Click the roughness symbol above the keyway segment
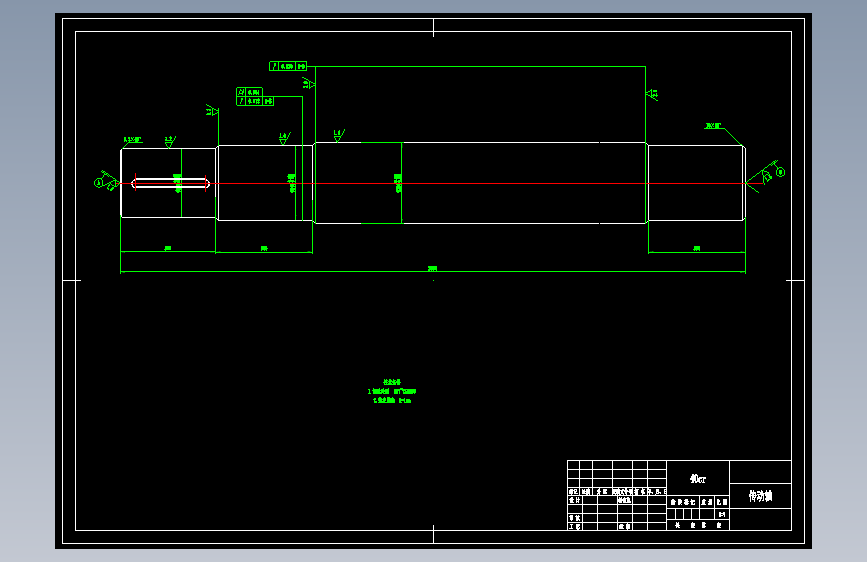The width and height of the screenshot is (867, 562). click(170, 142)
